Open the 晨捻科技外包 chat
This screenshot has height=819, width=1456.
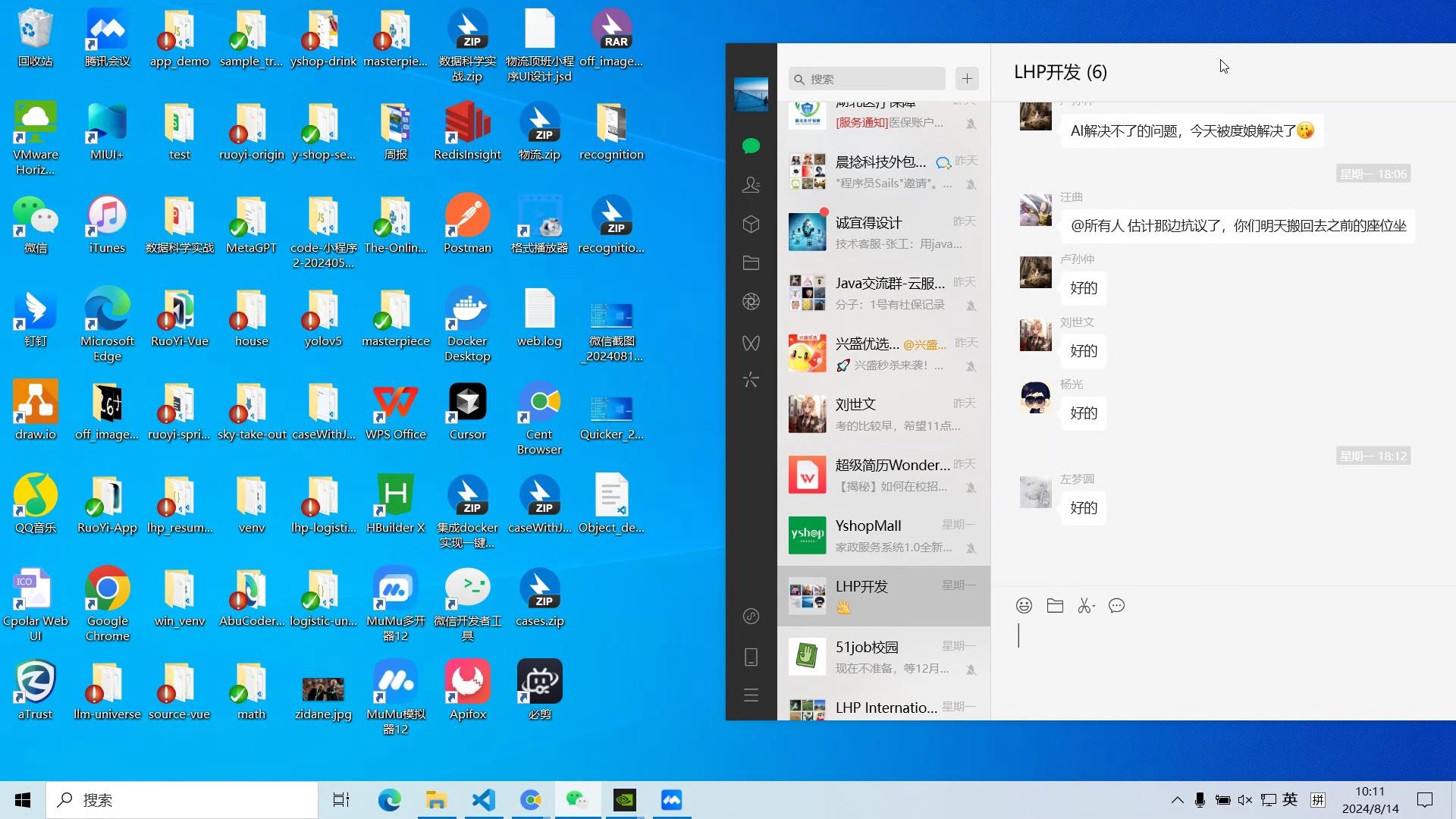(x=883, y=171)
